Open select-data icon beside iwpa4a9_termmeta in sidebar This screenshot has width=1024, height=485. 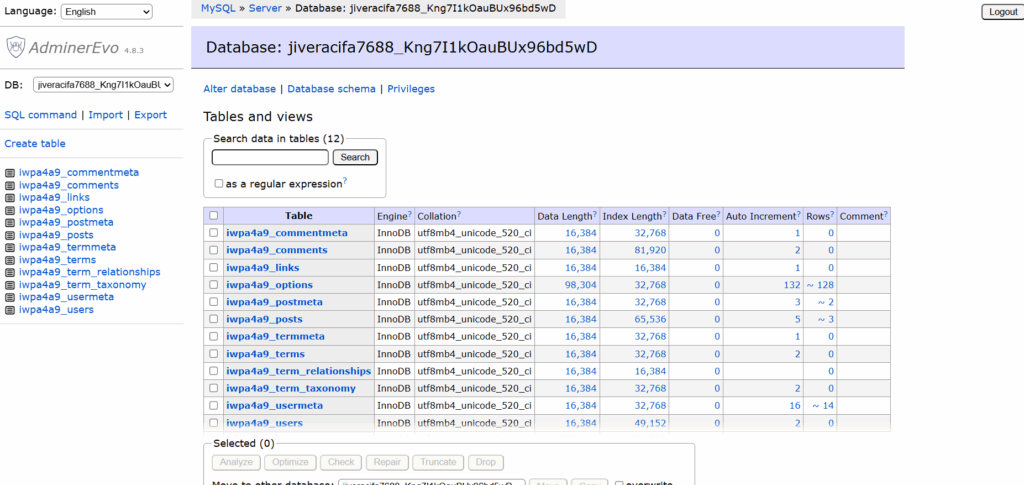[10, 247]
